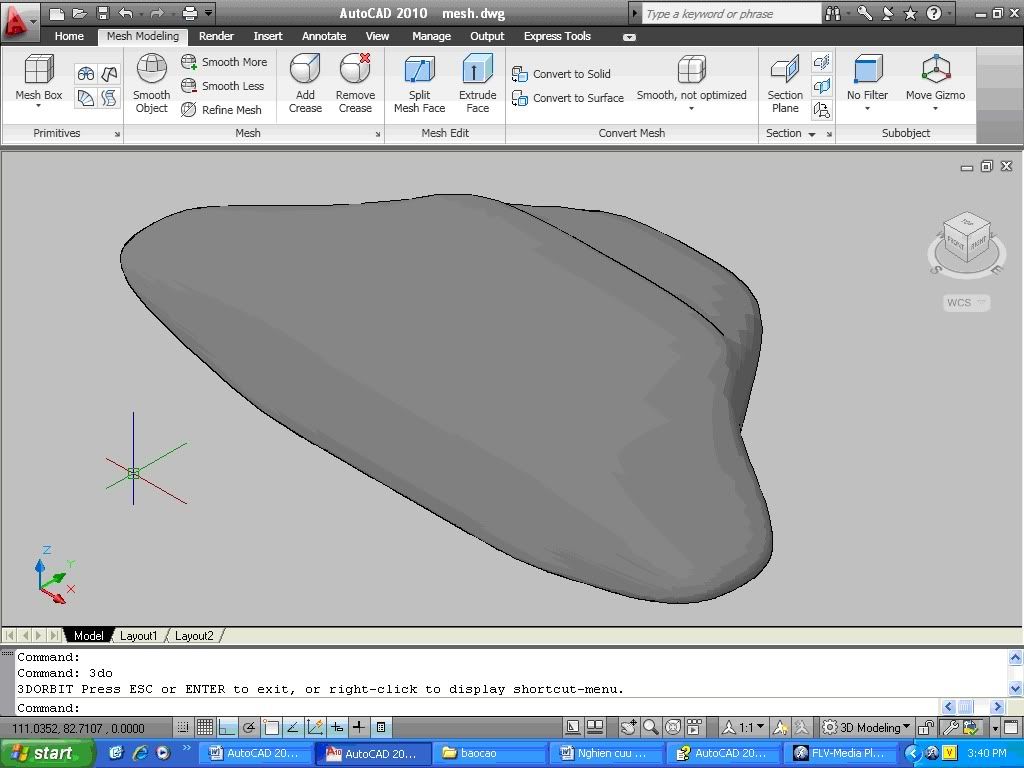Toggle grid display in status bar
1024x768 pixels.
[x=205, y=728]
